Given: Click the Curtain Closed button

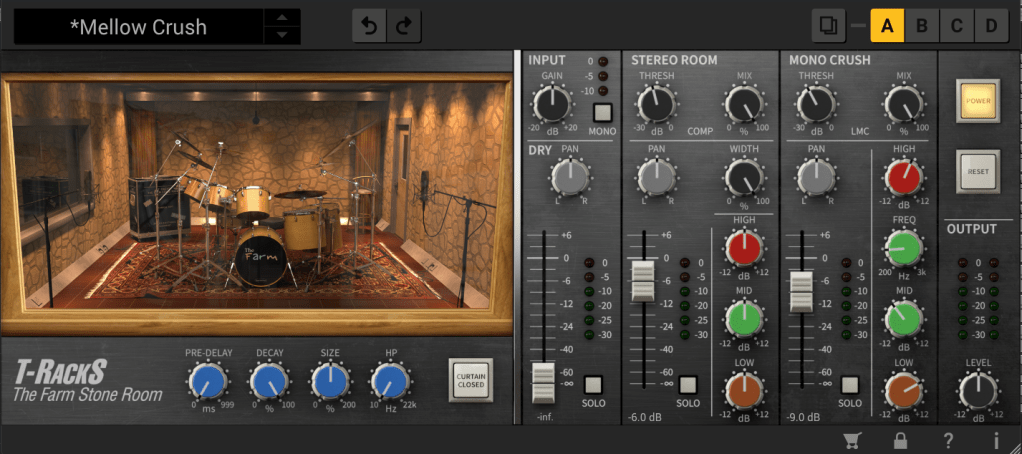Looking at the screenshot, I should tap(470, 380).
